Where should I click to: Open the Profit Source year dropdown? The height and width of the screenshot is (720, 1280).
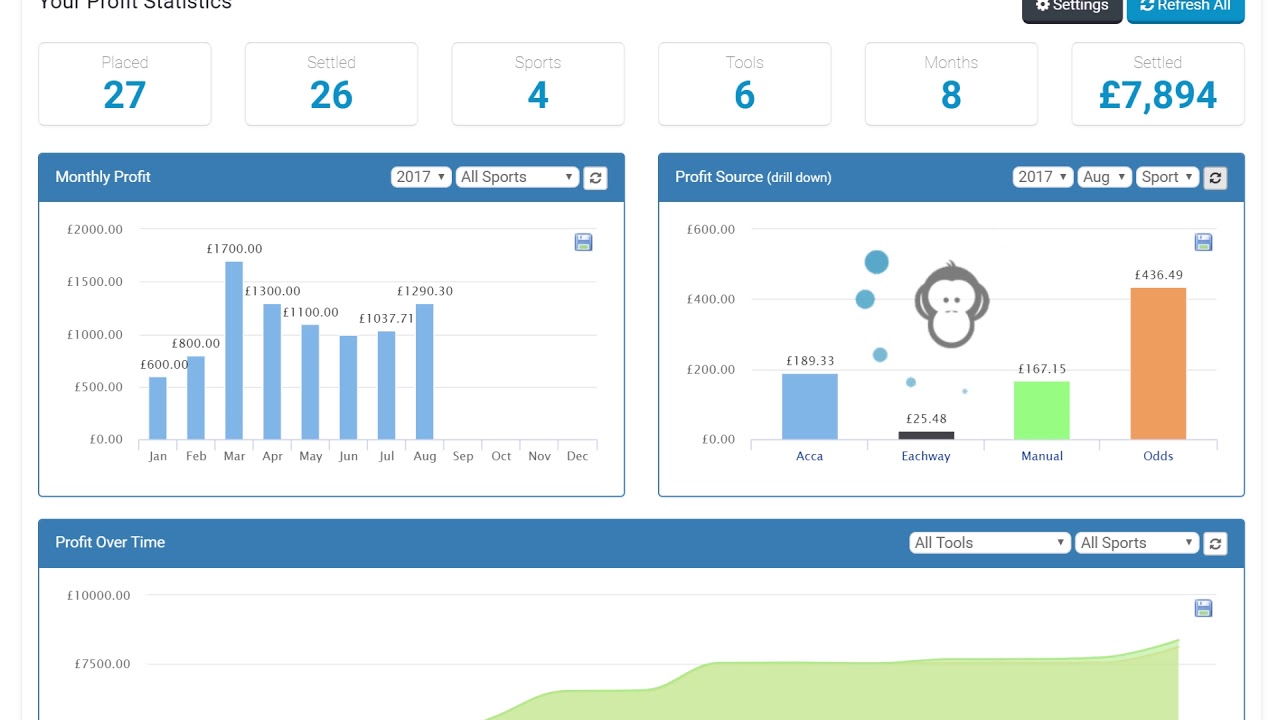pyautogui.click(x=1042, y=177)
